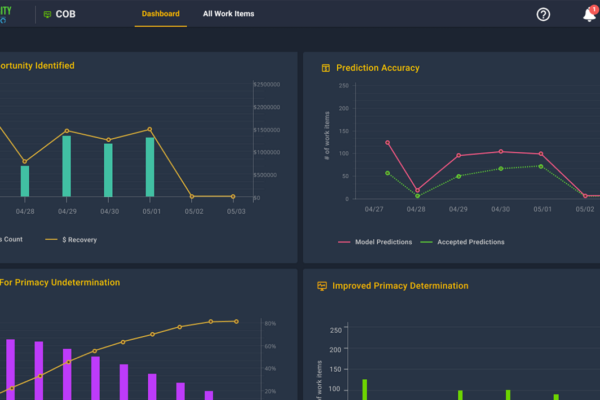Toggle the Accepted Predictions legend entry
Image resolution: width=600 pixels, height=400 pixels.
click(x=462, y=242)
